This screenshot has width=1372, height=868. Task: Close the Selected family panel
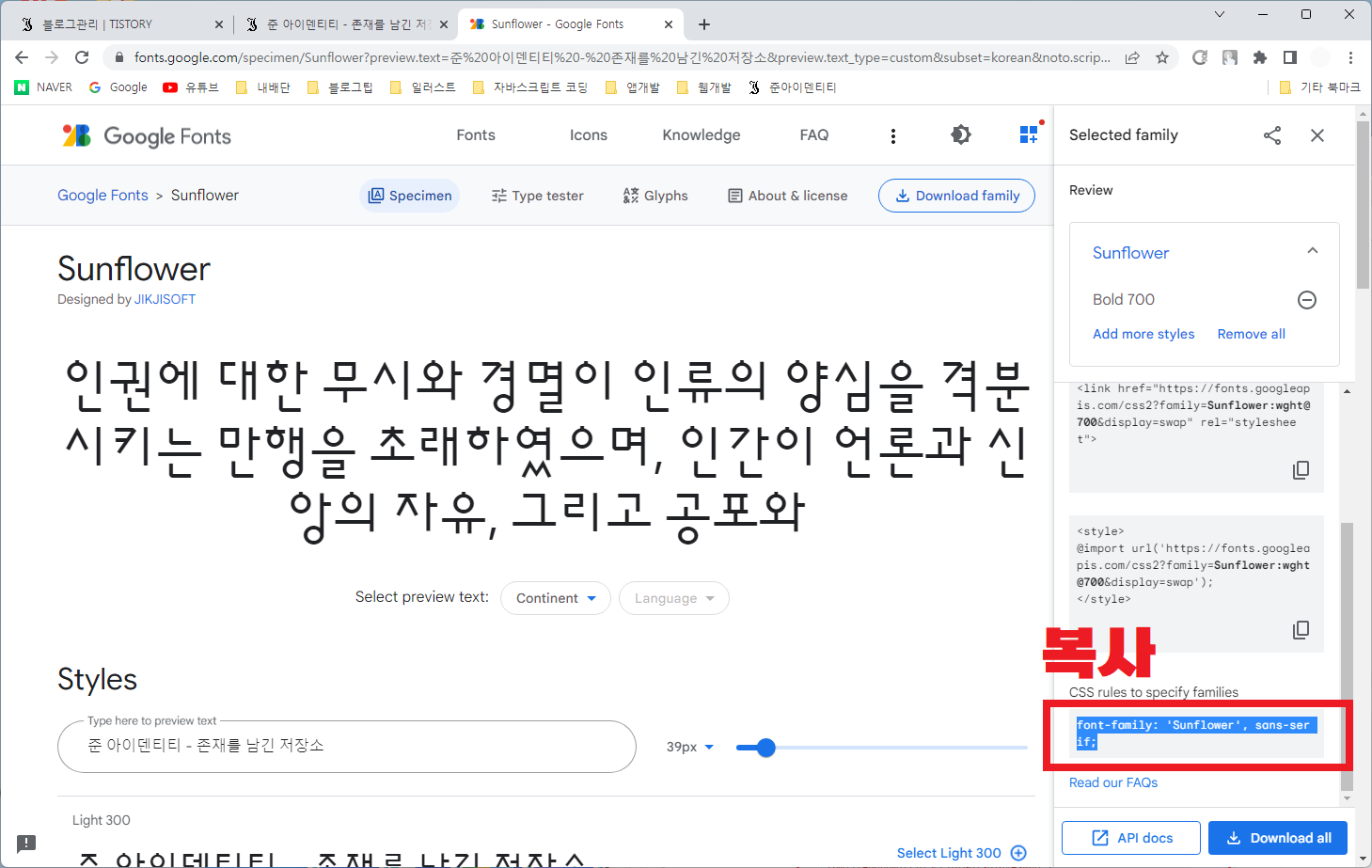pos(1317,135)
